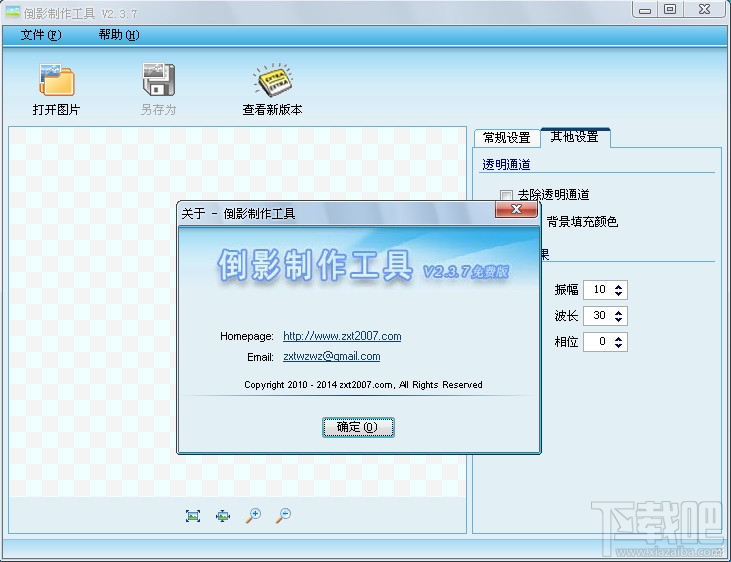Click the V2.3.7免费版 version label
This screenshot has width=731, height=562.
click(x=466, y=271)
